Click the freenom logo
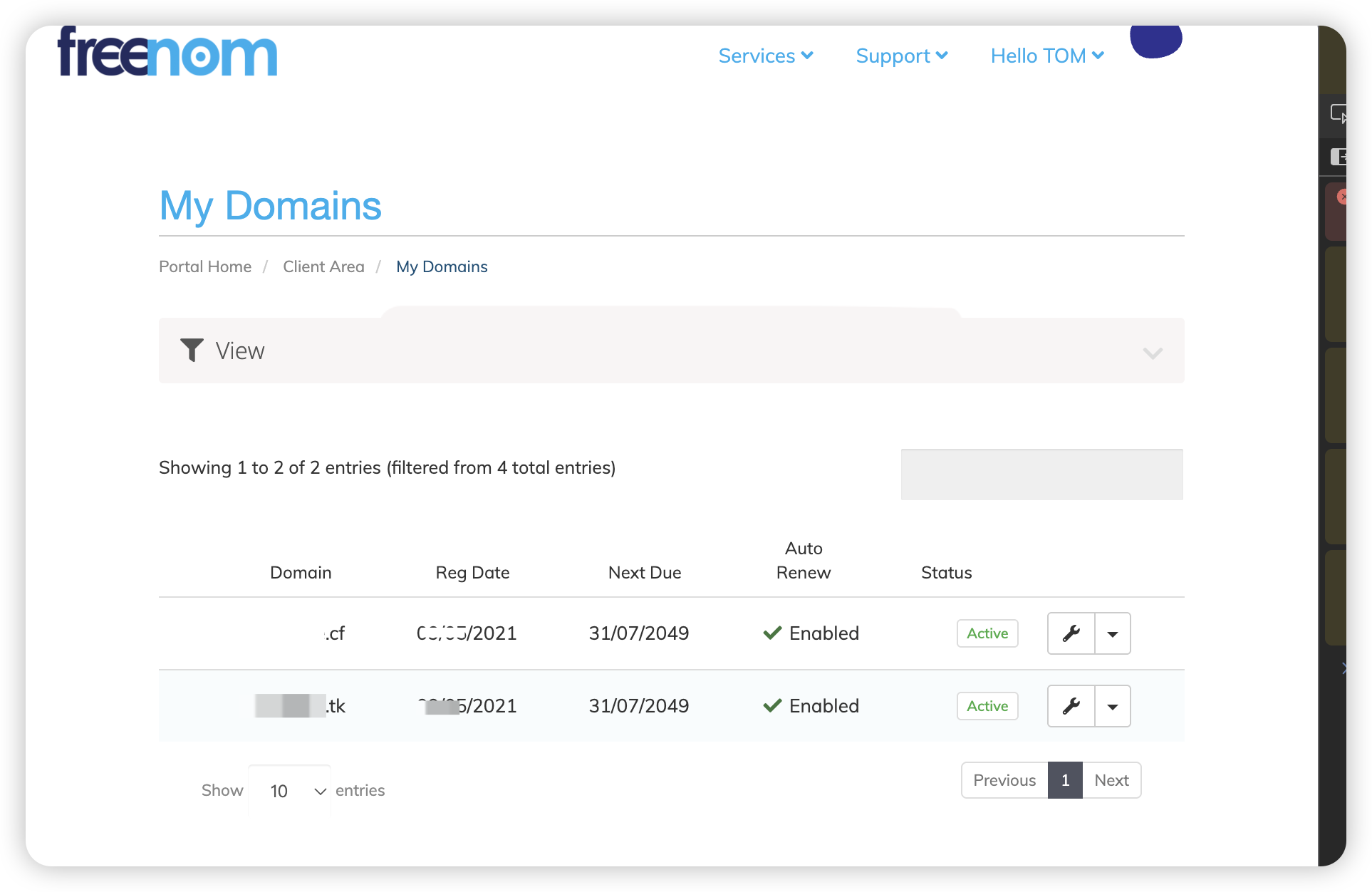The width and height of the screenshot is (1372, 892). 167,52
